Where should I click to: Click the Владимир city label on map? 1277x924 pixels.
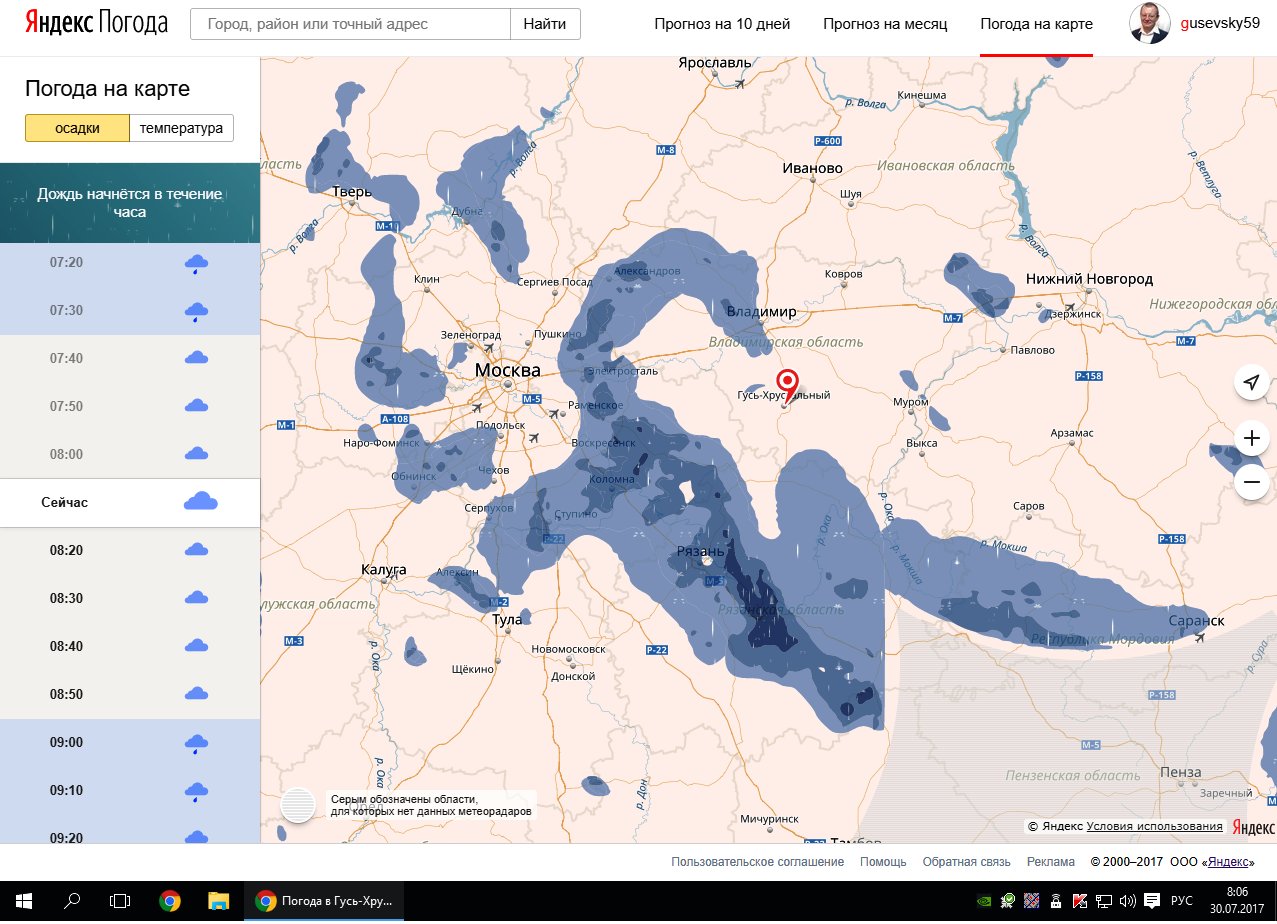761,312
